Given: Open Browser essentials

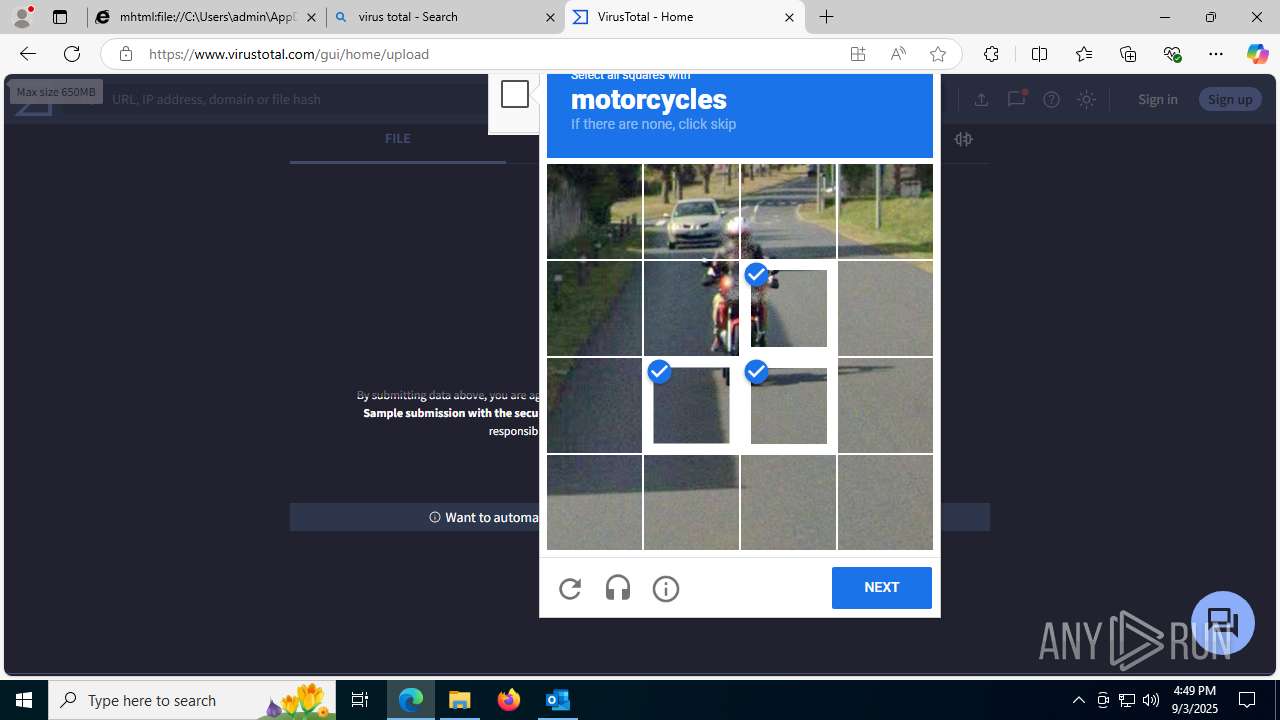Looking at the screenshot, I should (x=1172, y=54).
